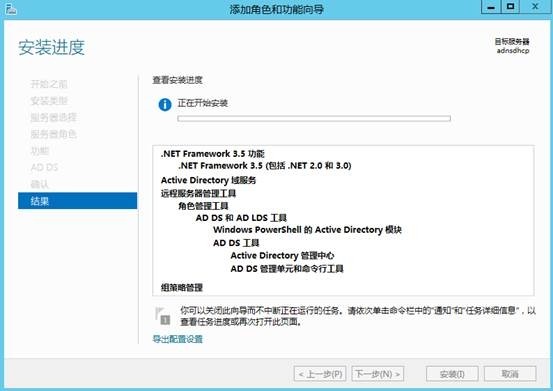
Task: Close the wizard window
Action: click(535, 7)
